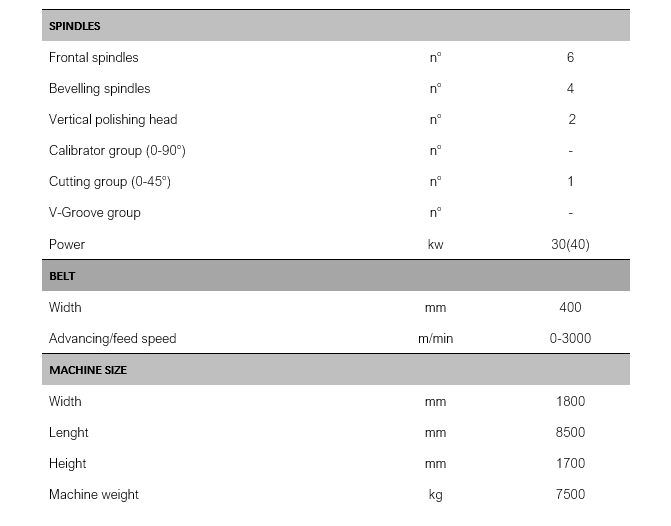671x526 pixels.
Task: Select the machine width value 1800
Action: tap(570, 401)
